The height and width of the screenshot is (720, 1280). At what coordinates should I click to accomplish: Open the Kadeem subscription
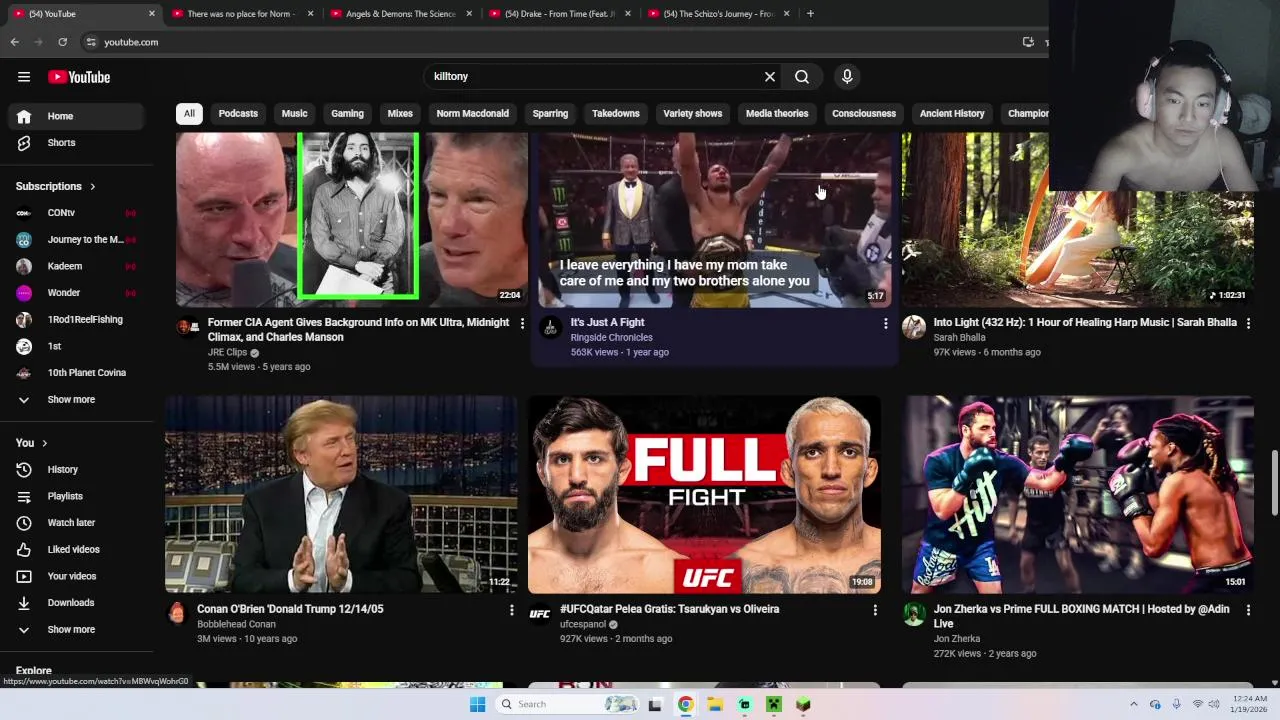[77, 266]
